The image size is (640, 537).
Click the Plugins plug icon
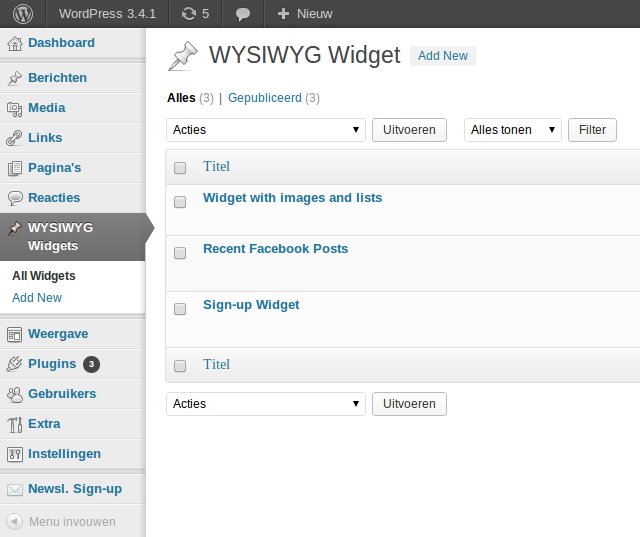(x=15, y=364)
